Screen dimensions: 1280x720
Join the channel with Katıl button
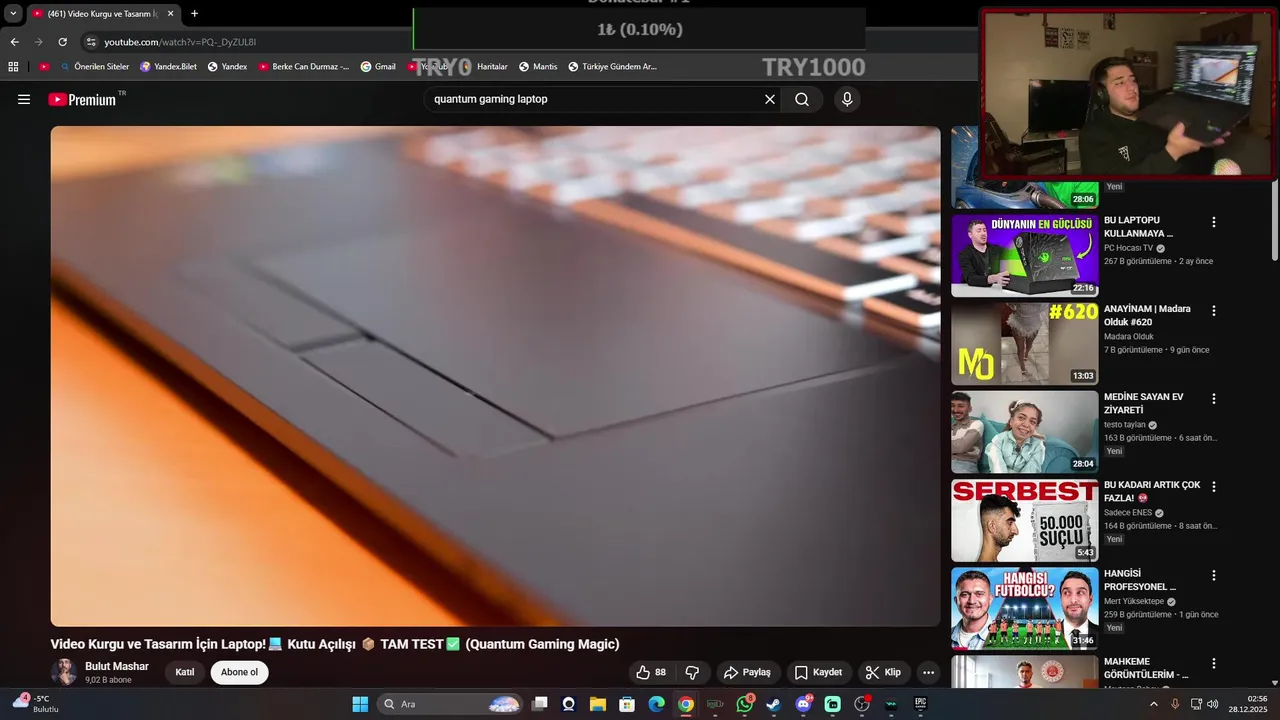coord(185,672)
